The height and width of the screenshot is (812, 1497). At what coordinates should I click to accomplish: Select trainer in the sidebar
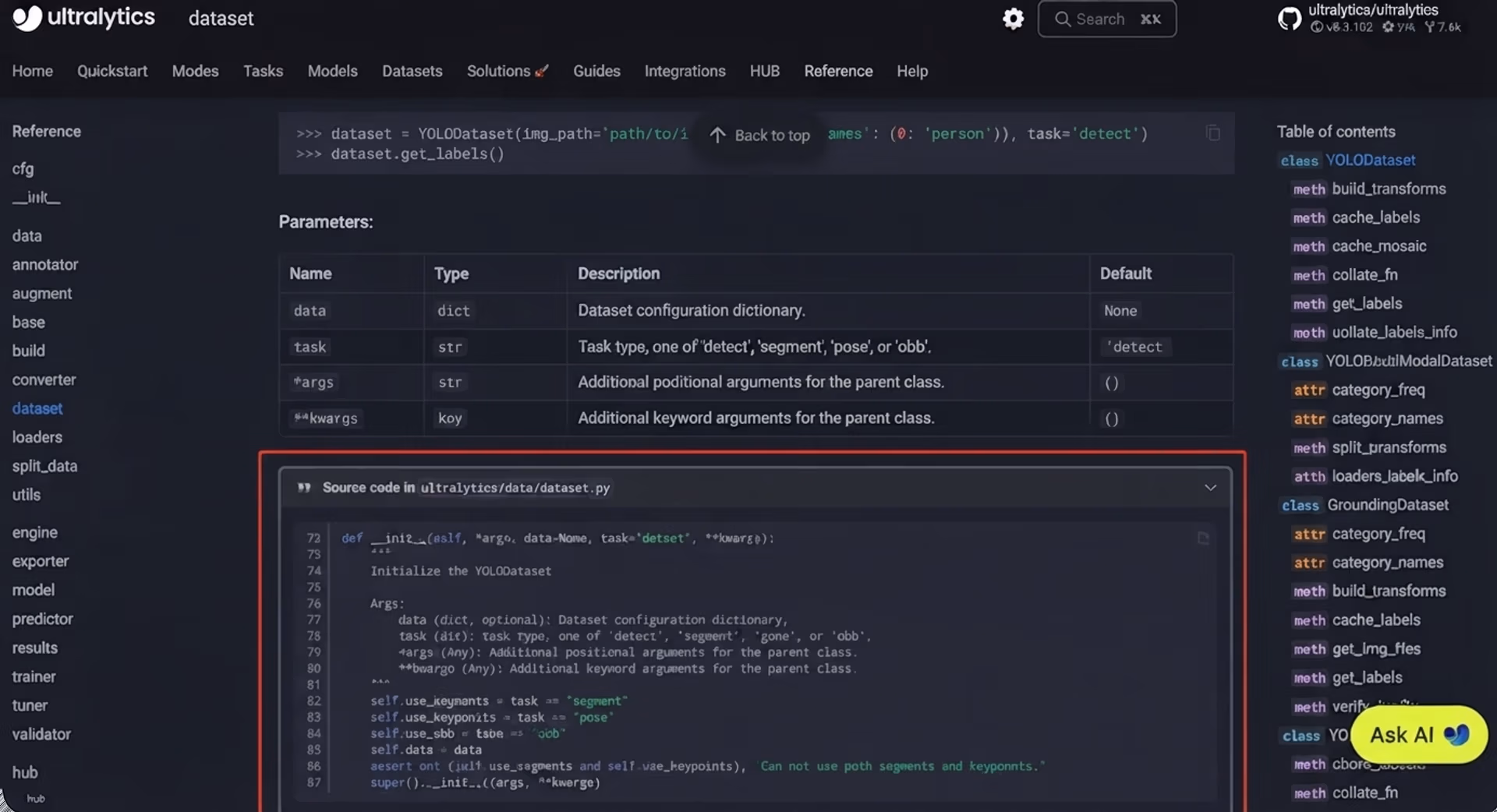34,676
